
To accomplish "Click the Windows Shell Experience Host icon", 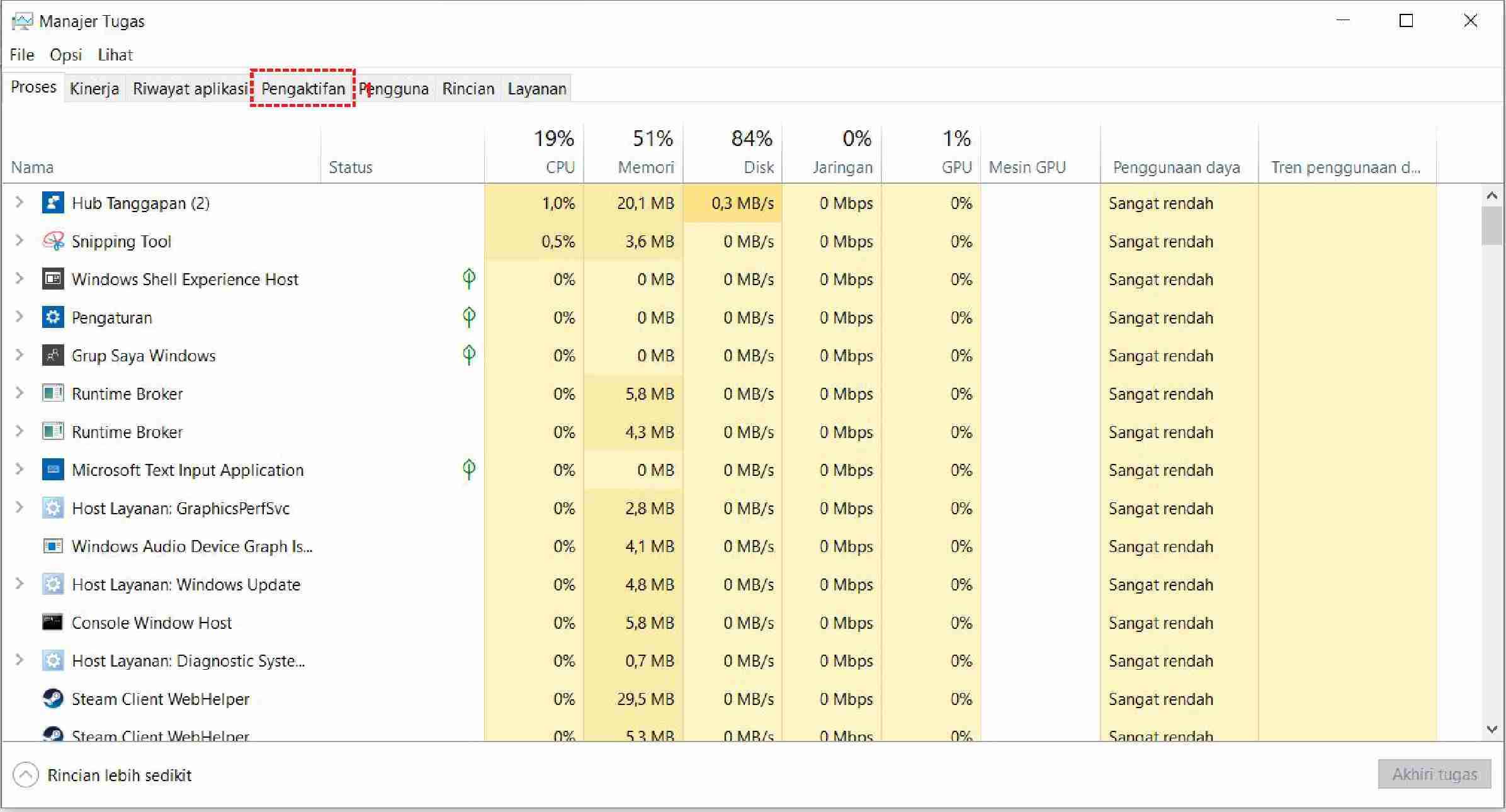I will coord(53,279).
